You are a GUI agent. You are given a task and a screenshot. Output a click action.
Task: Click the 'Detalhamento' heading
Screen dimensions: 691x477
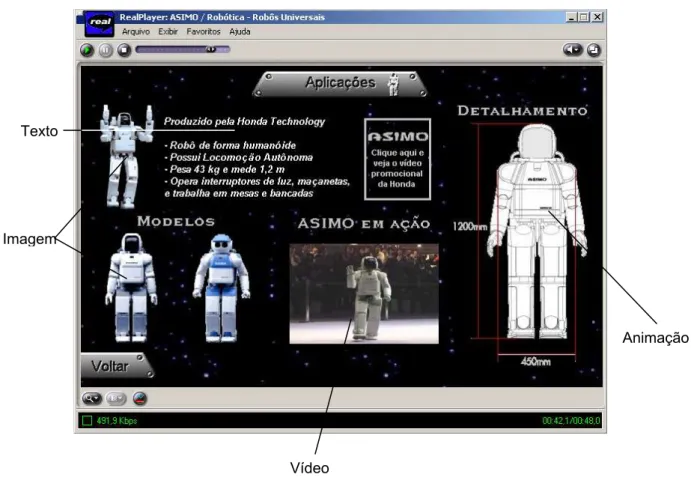(x=523, y=111)
